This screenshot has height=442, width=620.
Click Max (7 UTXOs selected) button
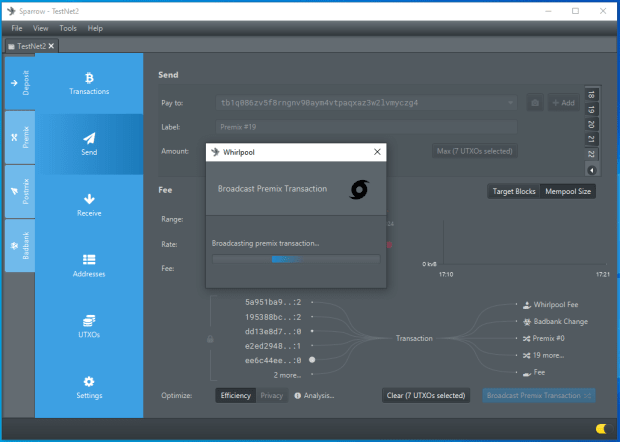(474, 151)
